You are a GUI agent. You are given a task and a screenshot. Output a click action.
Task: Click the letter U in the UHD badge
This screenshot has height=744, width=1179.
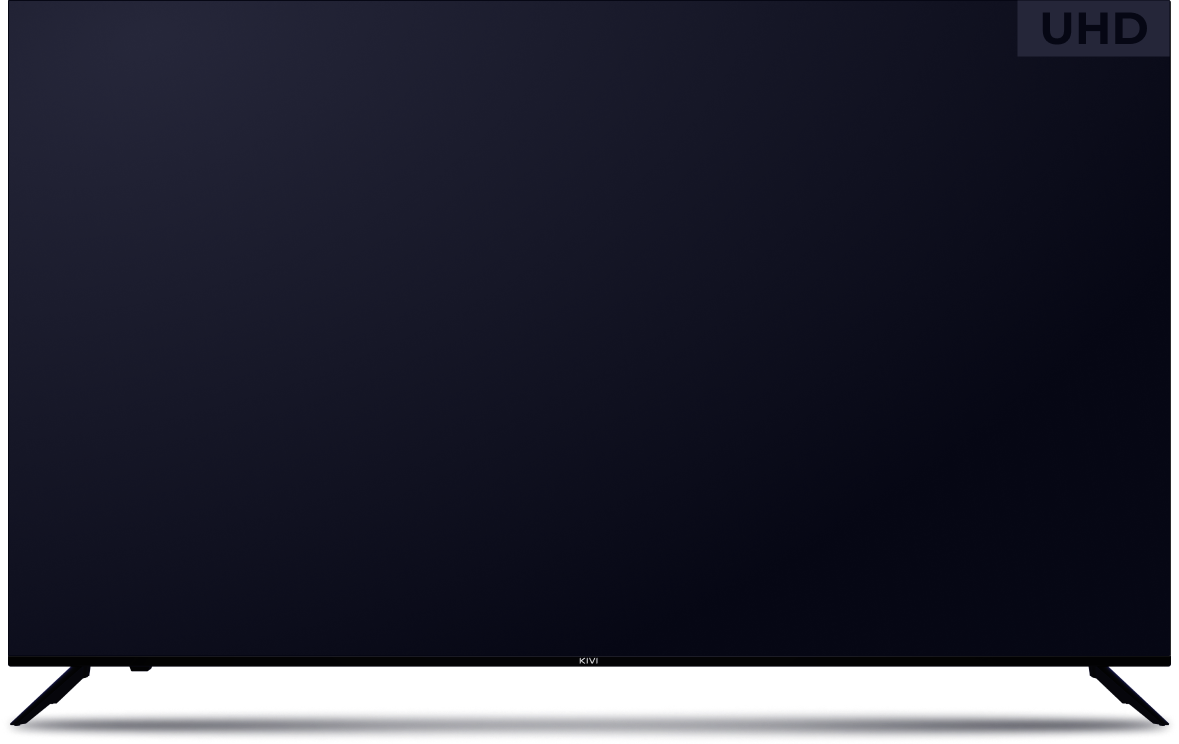click(1058, 29)
